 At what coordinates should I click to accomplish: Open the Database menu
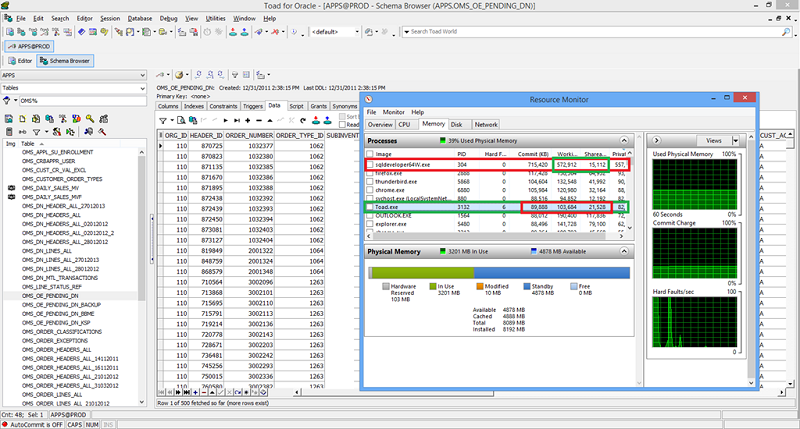[140, 18]
